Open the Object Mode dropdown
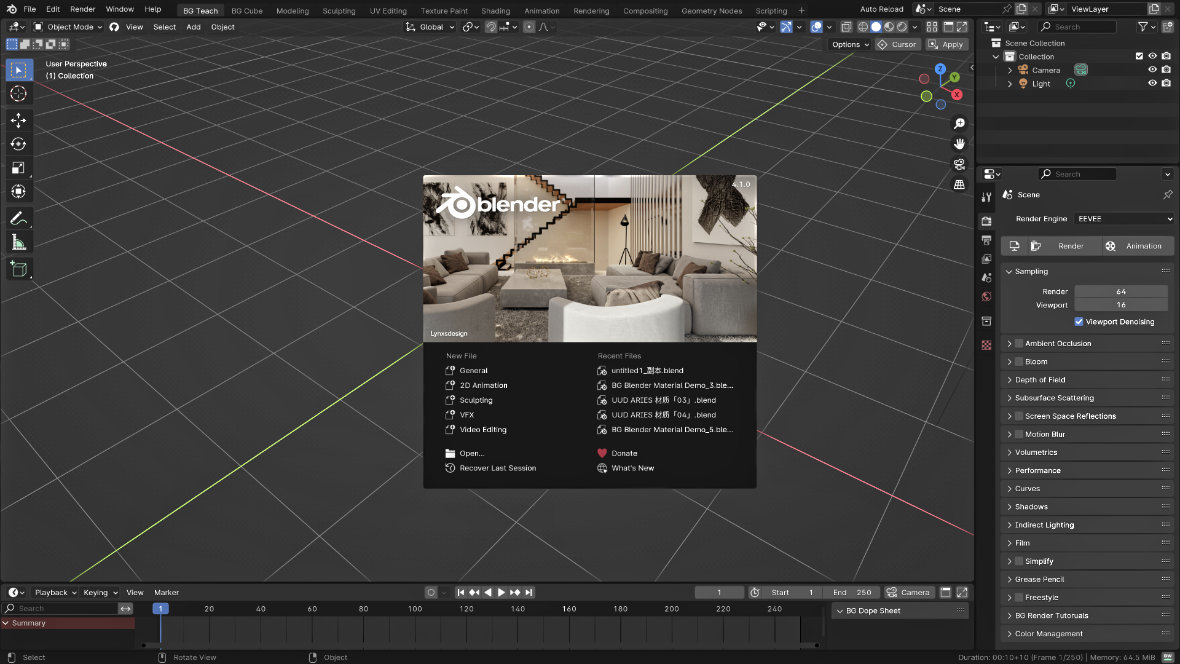 click(x=68, y=27)
